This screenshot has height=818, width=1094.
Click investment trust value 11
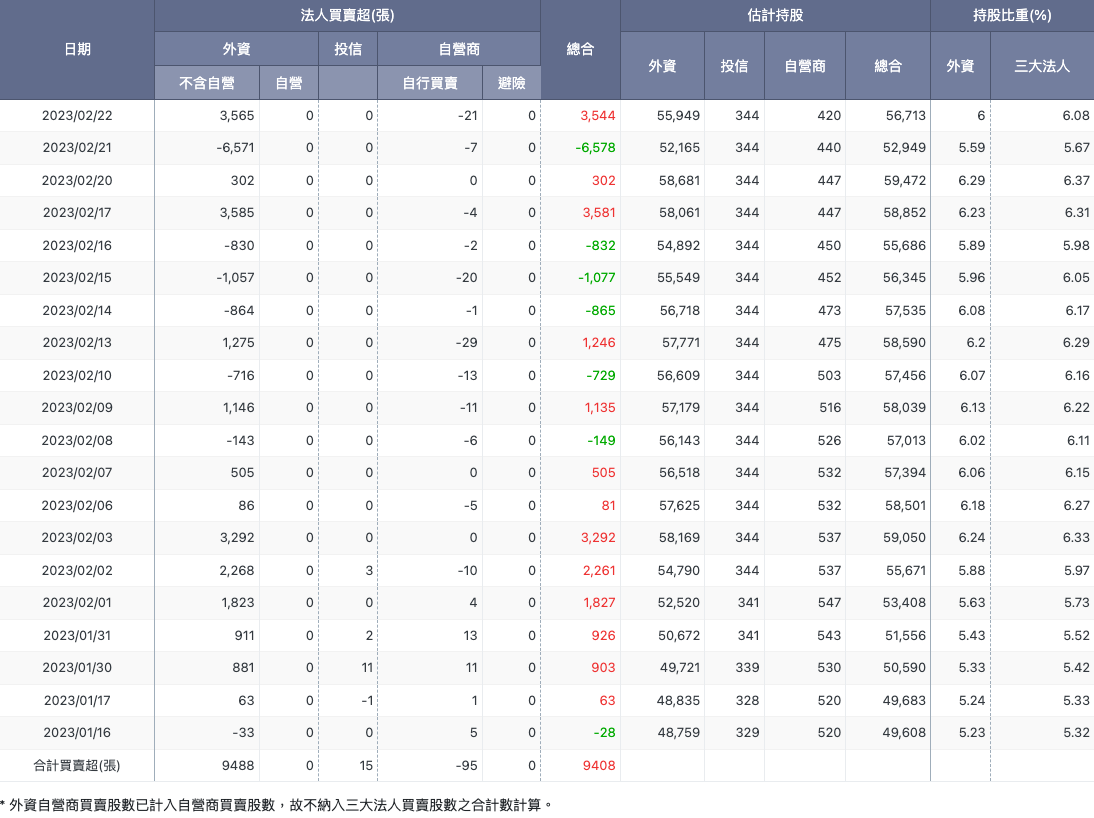367,667
